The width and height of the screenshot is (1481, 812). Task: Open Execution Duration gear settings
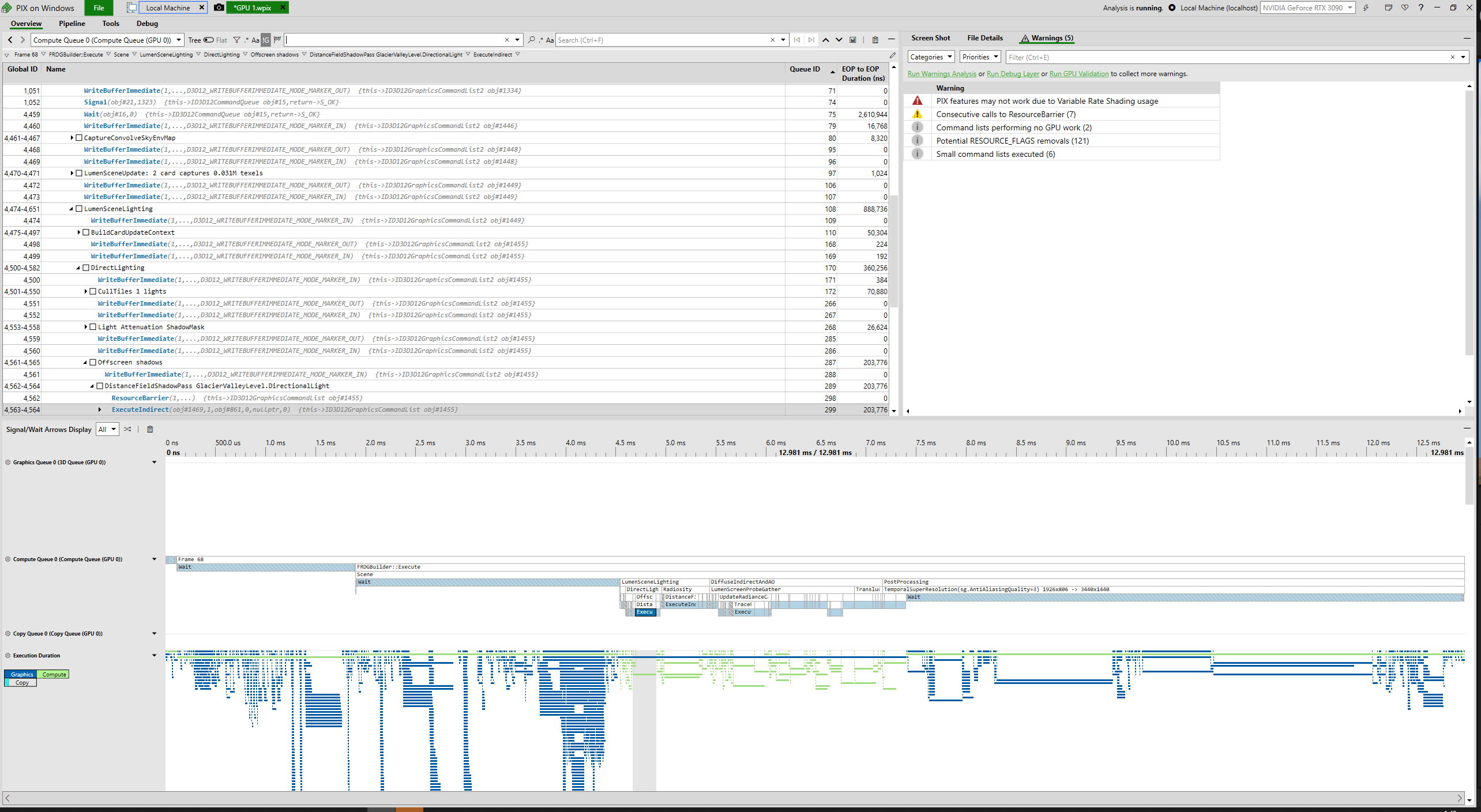[8, 655]
